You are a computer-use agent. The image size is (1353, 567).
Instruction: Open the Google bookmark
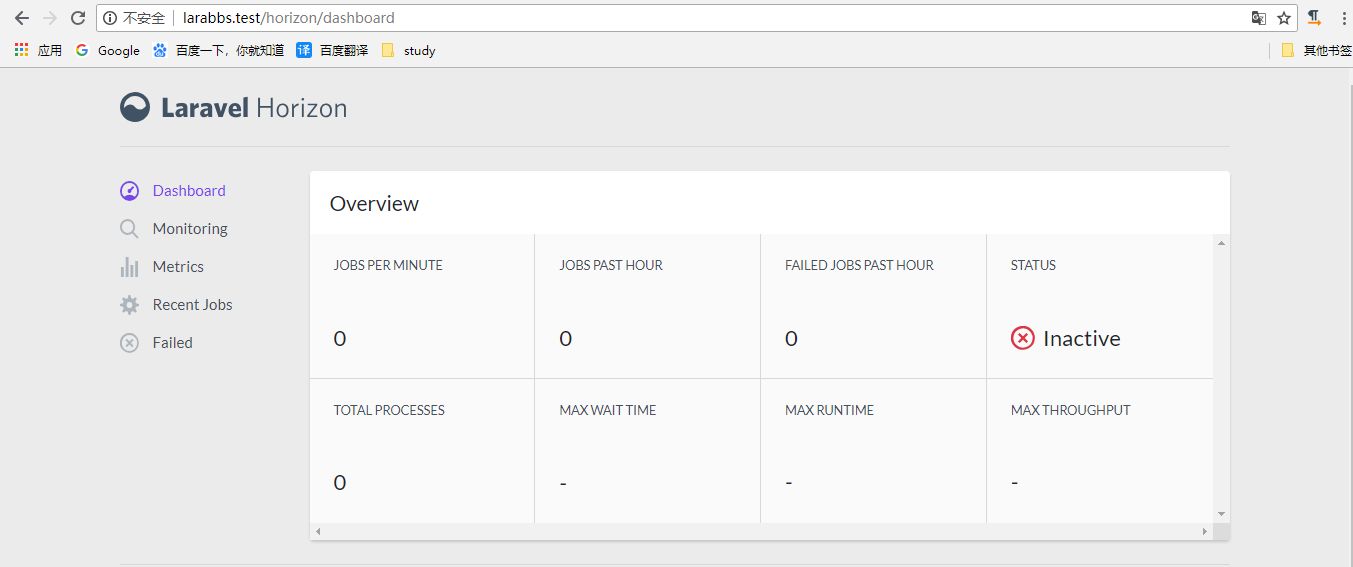pos(107,50)
